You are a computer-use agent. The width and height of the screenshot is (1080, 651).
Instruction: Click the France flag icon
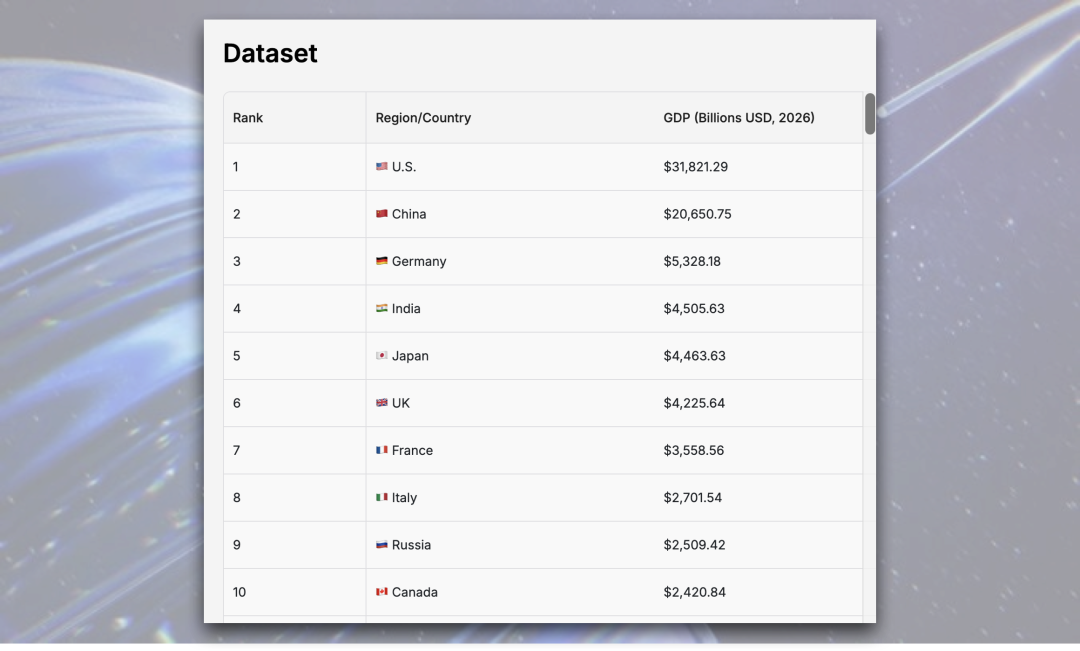(381, 450)
